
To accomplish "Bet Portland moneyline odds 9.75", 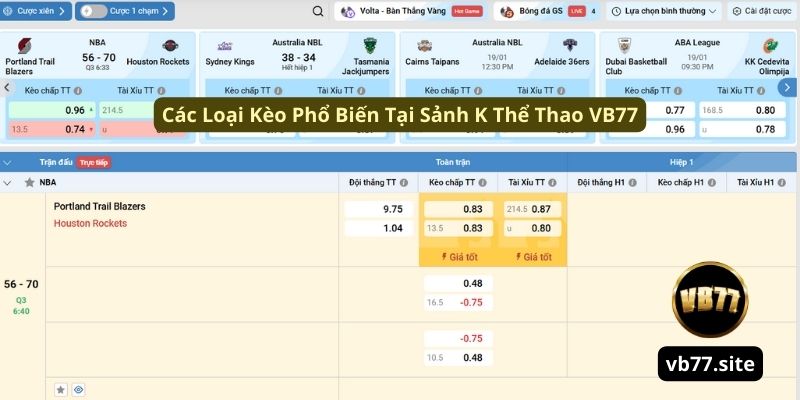I will [x=379, y=209].
